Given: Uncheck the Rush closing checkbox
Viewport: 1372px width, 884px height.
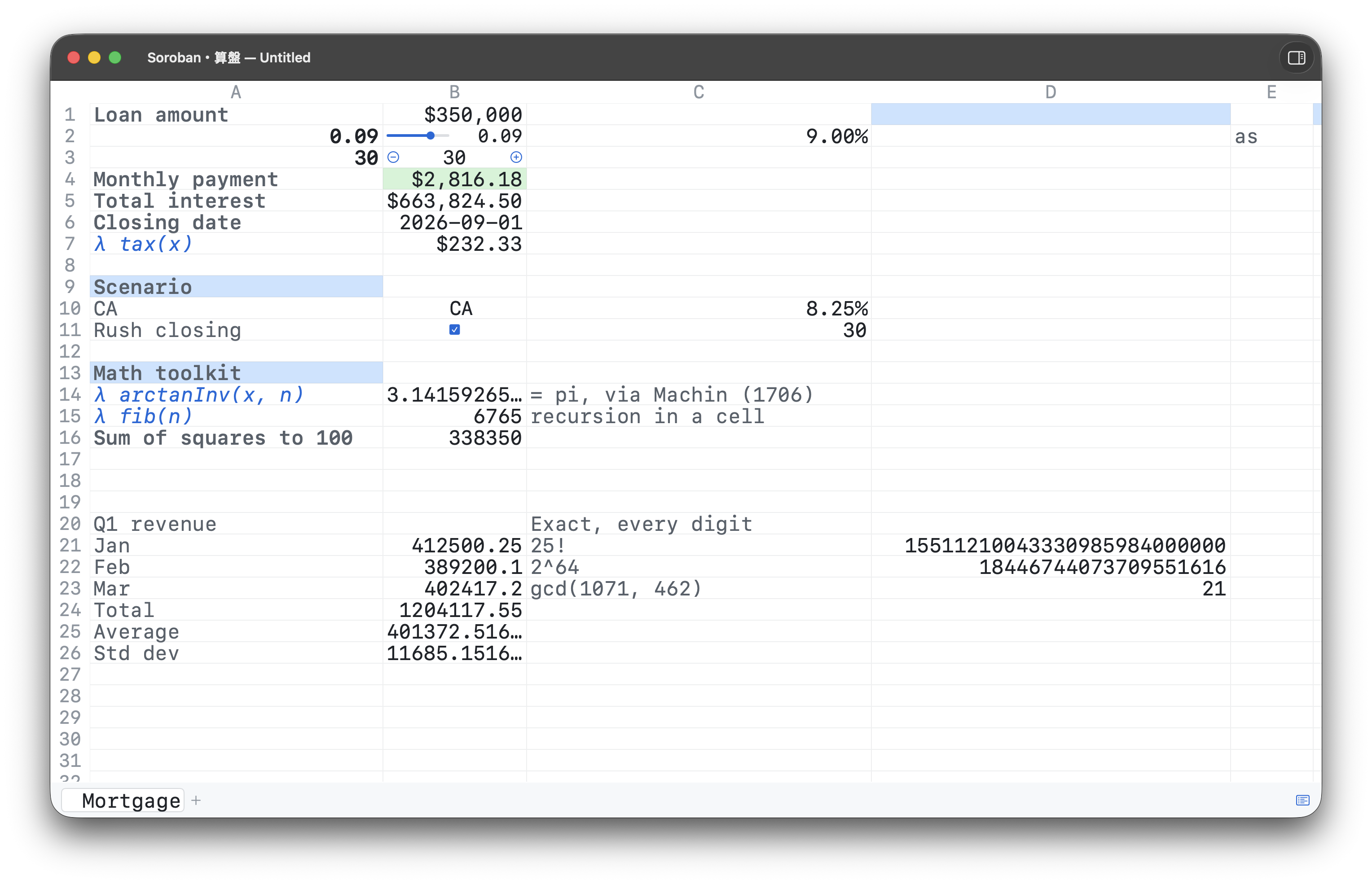Looking at the screenshot, I should (x=454, y=329).
